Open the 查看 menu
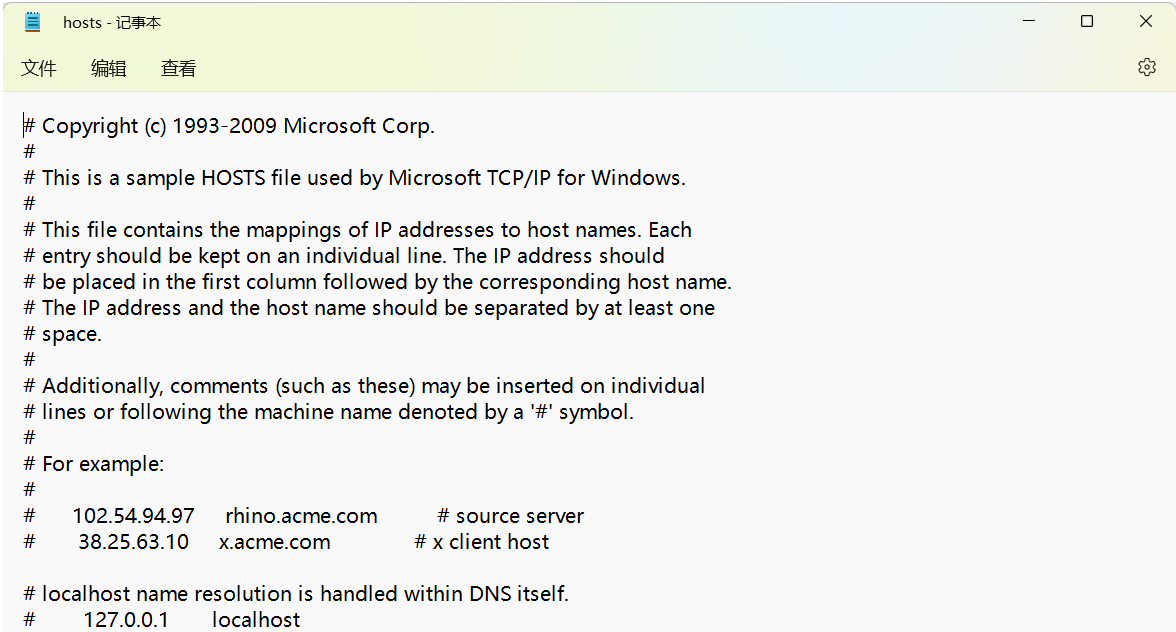Image resolution: width=1176 pixels, height=632 pixels. pyautogui.click(x=178, y=68)
